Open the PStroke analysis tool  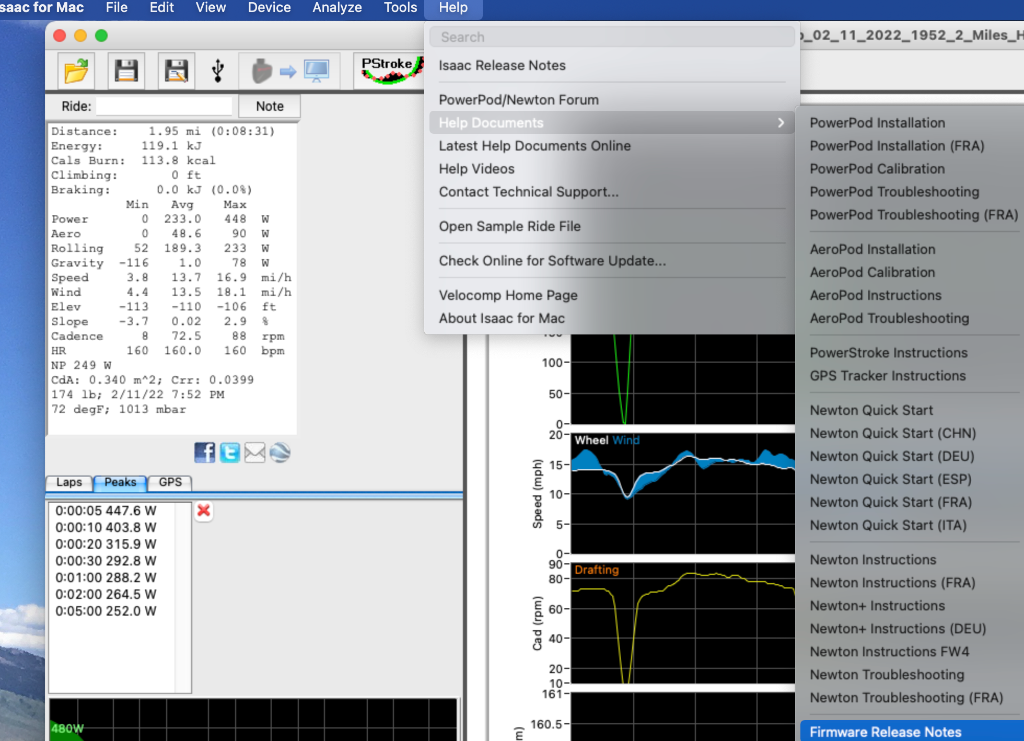(x=389, y=70)
